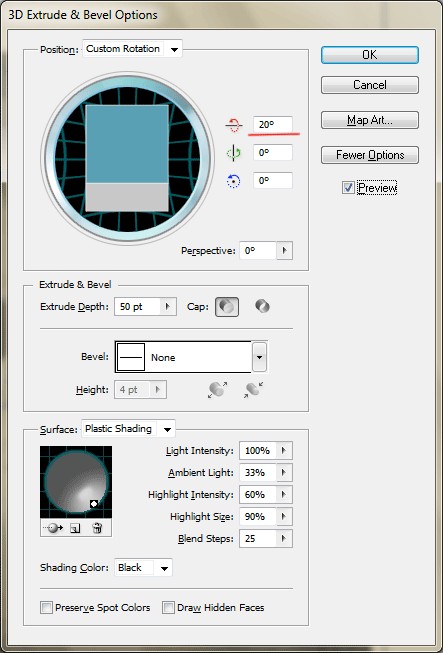Open the Map Art dialog

click(370, 120)
